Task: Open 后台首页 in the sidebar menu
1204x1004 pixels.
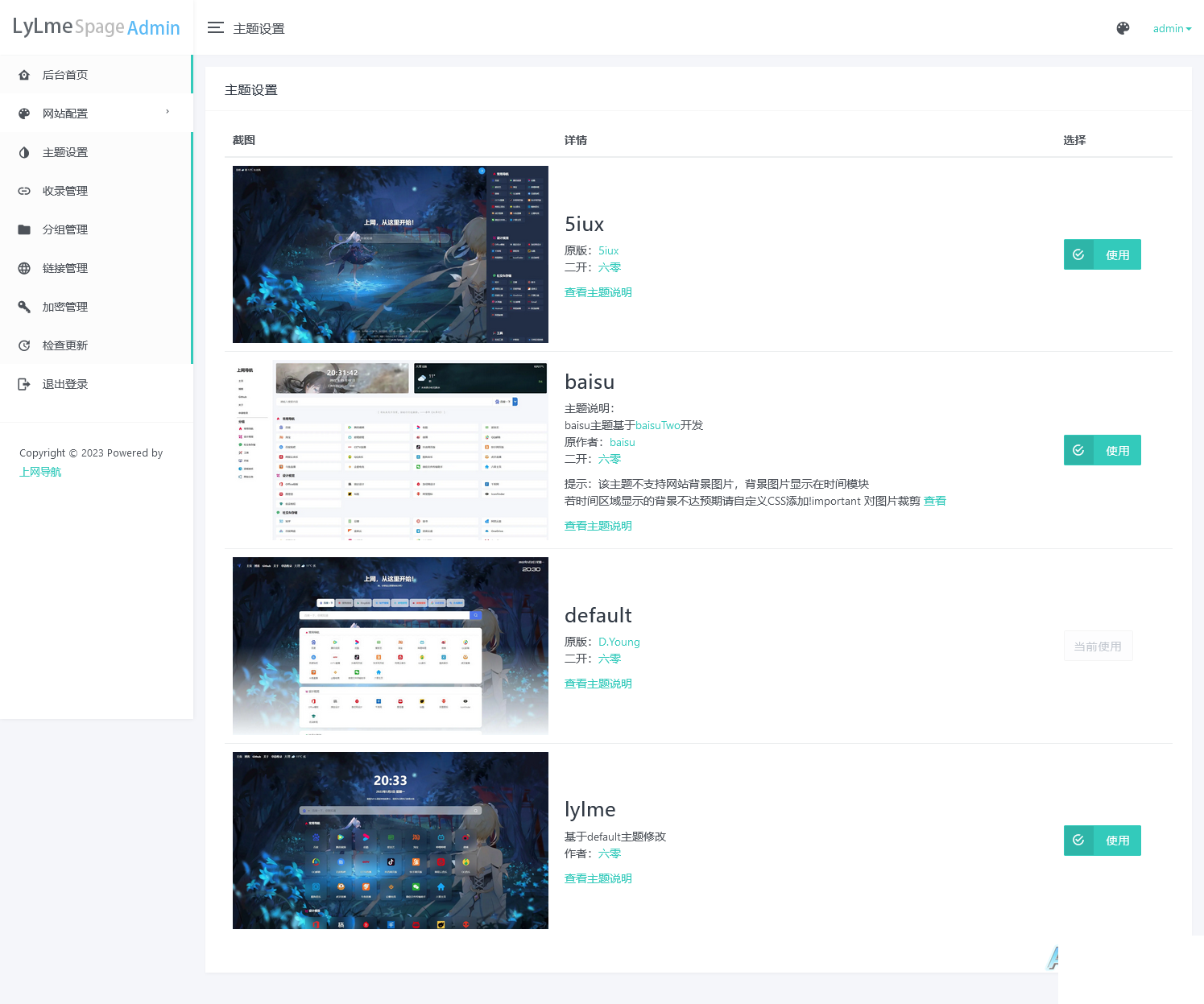Action: (96, 75)
